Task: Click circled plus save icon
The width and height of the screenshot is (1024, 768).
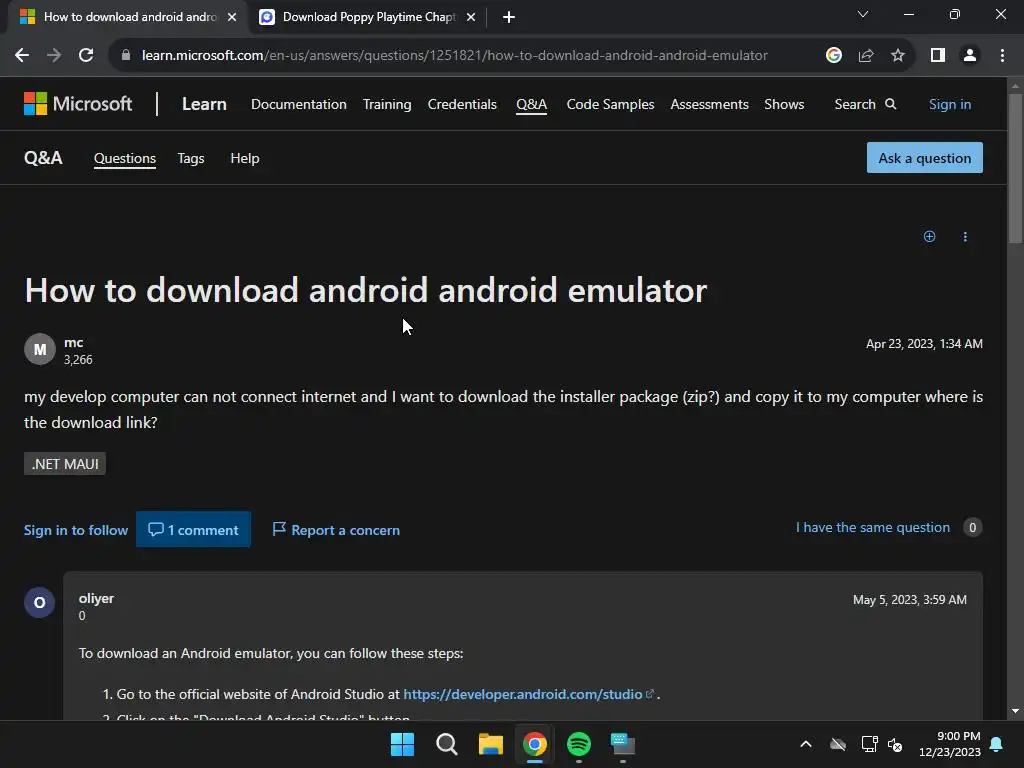Action: 929,236
